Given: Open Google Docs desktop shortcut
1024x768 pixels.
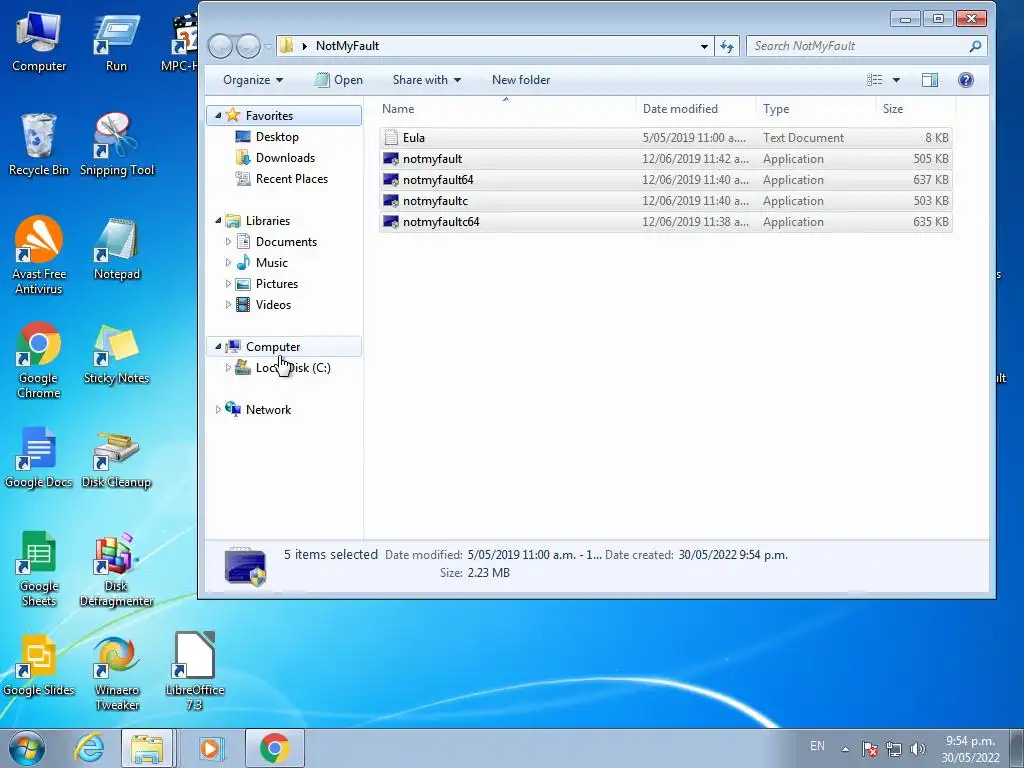Looking at the screenshot, I should [x=39, y=457].
